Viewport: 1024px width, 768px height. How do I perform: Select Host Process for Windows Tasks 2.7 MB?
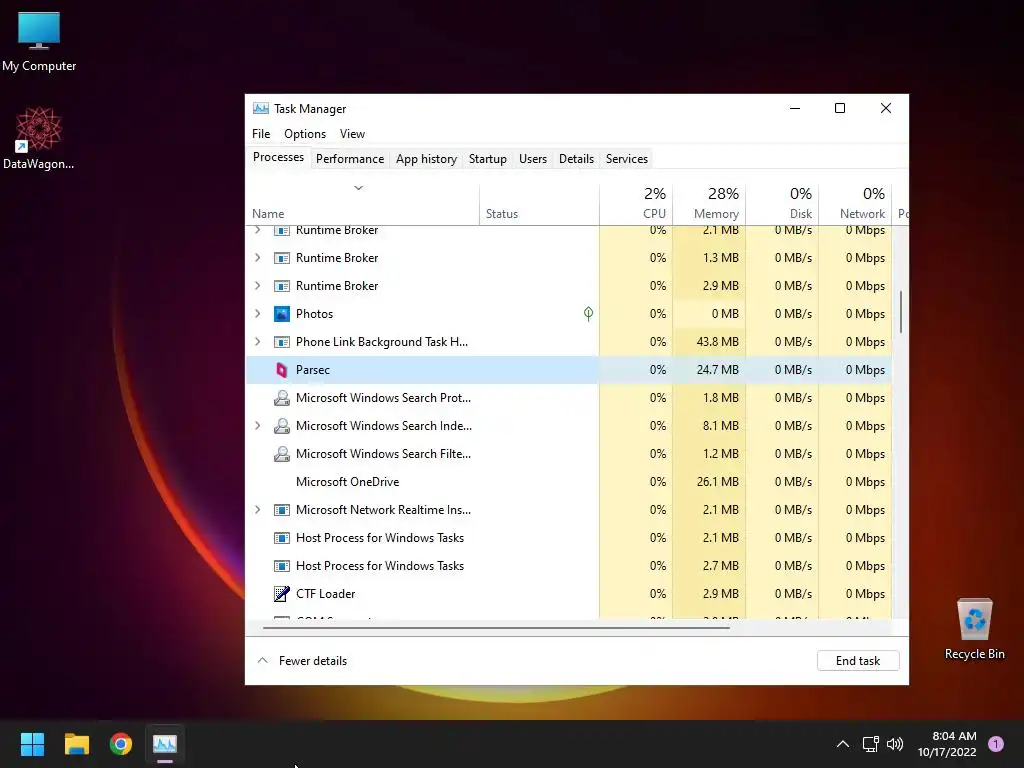tap(568, 566)
